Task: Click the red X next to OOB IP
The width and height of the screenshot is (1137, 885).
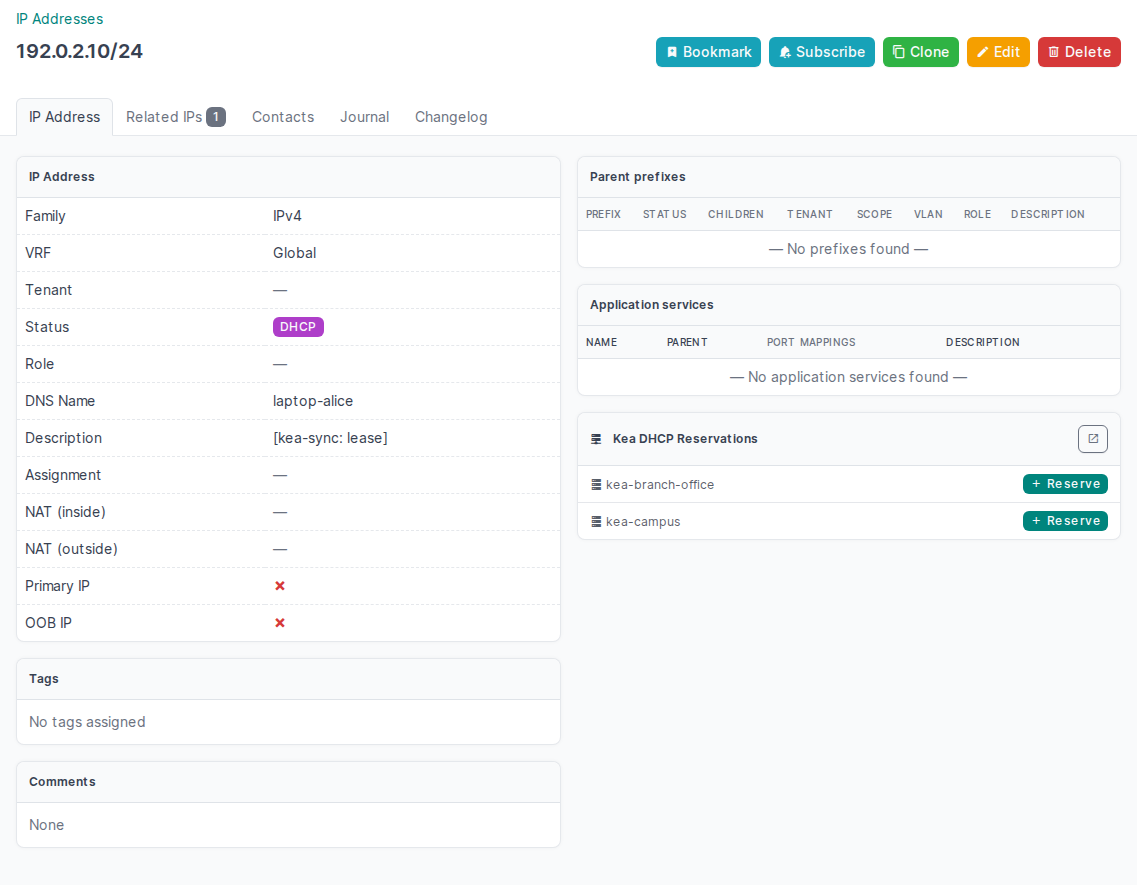Action: 280,623
